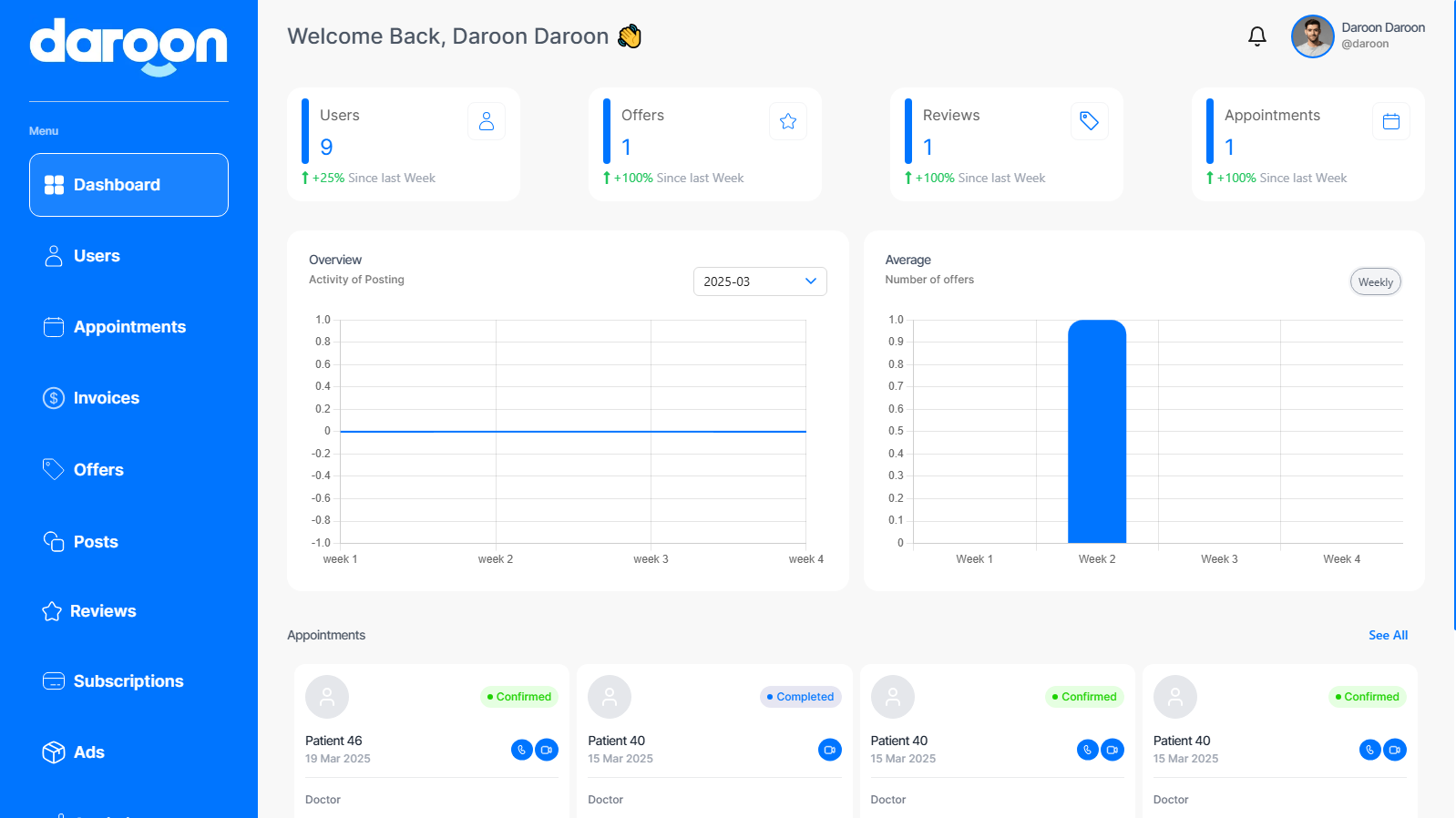Click the Appointments card calendar icon
Screen dimensions: 1456x818
click(x=1390, y=121)
